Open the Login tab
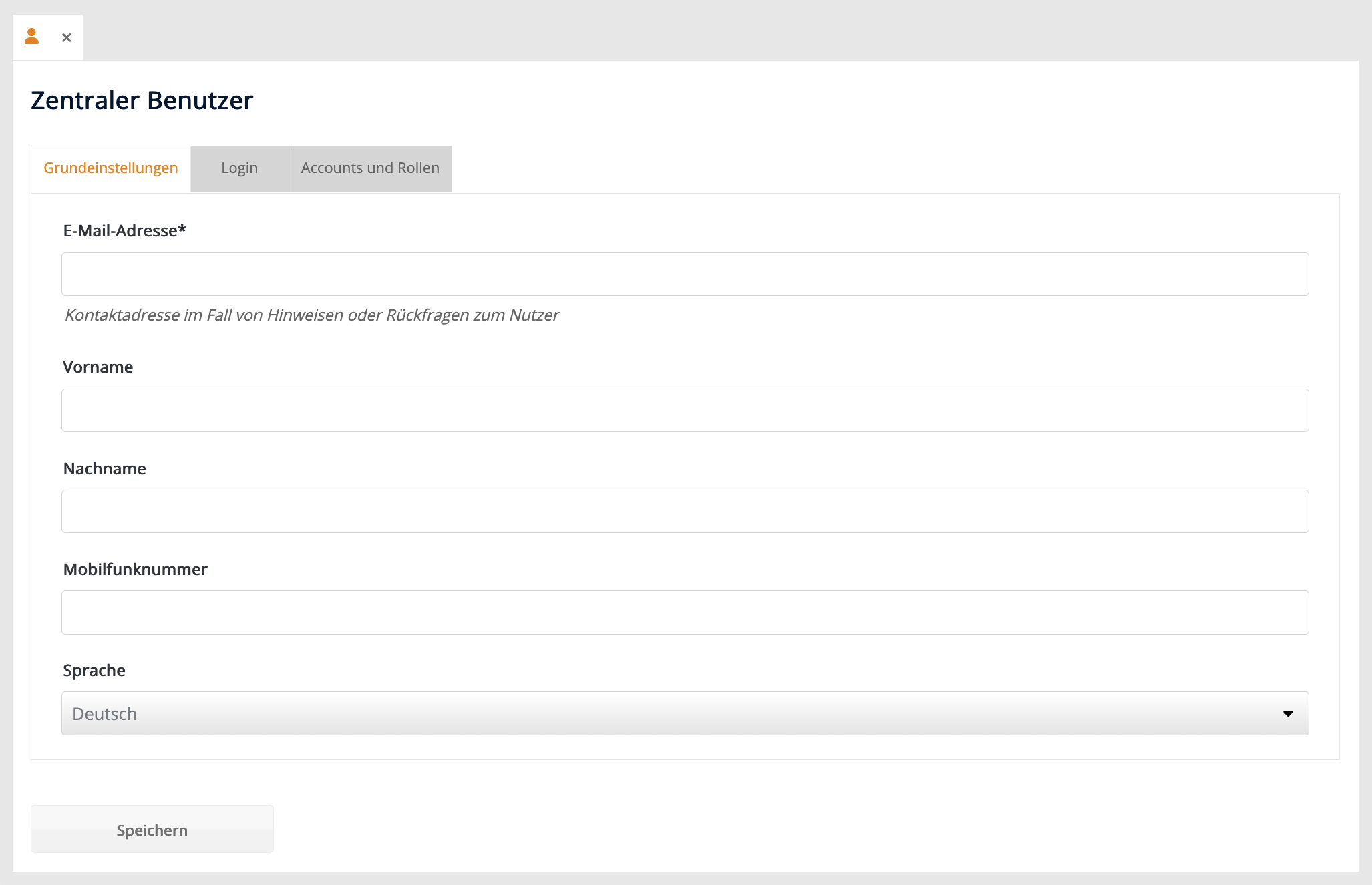Screen dimensions: 1372x885 coord(239,168)
